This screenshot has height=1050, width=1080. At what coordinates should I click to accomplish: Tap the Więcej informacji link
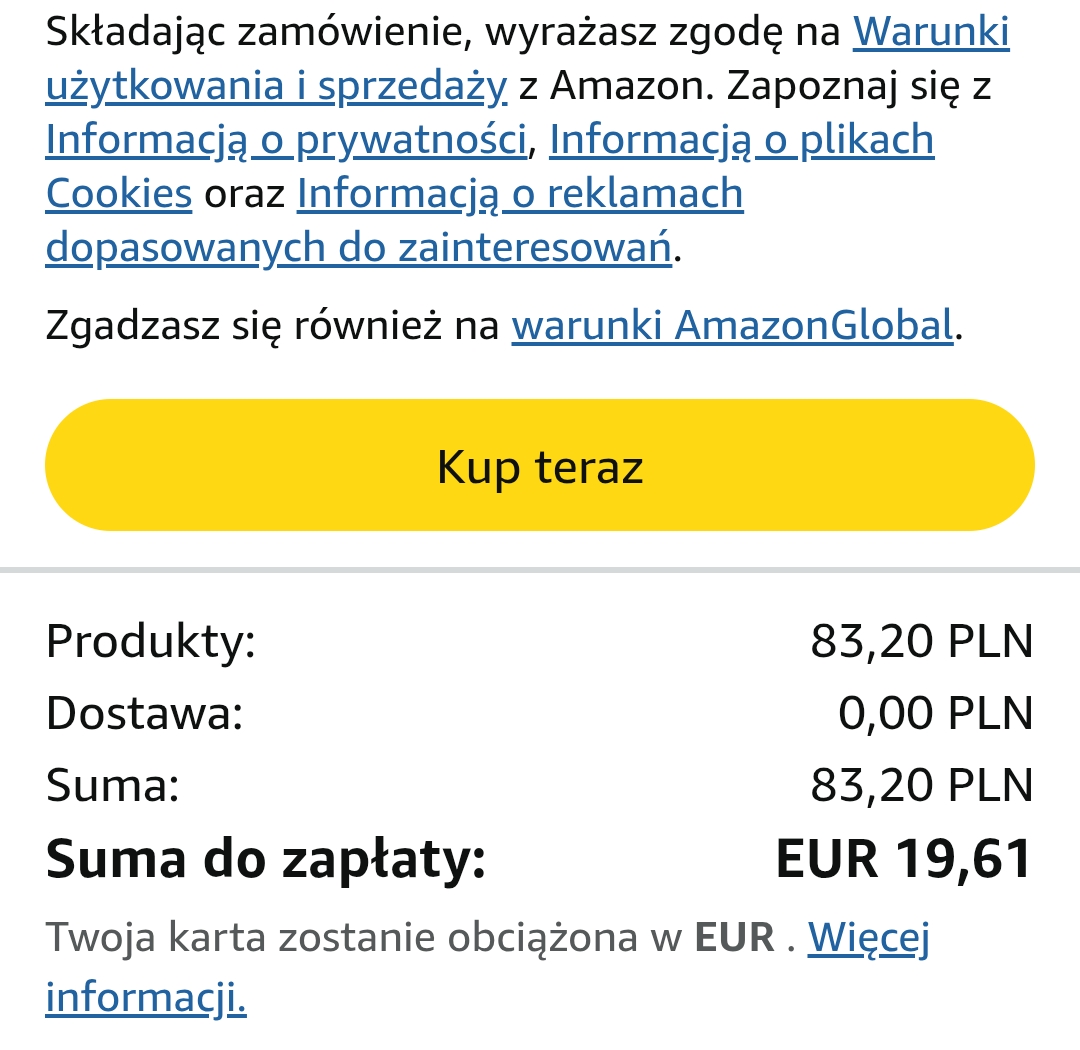pyautogui.click(x=868, y=938)
